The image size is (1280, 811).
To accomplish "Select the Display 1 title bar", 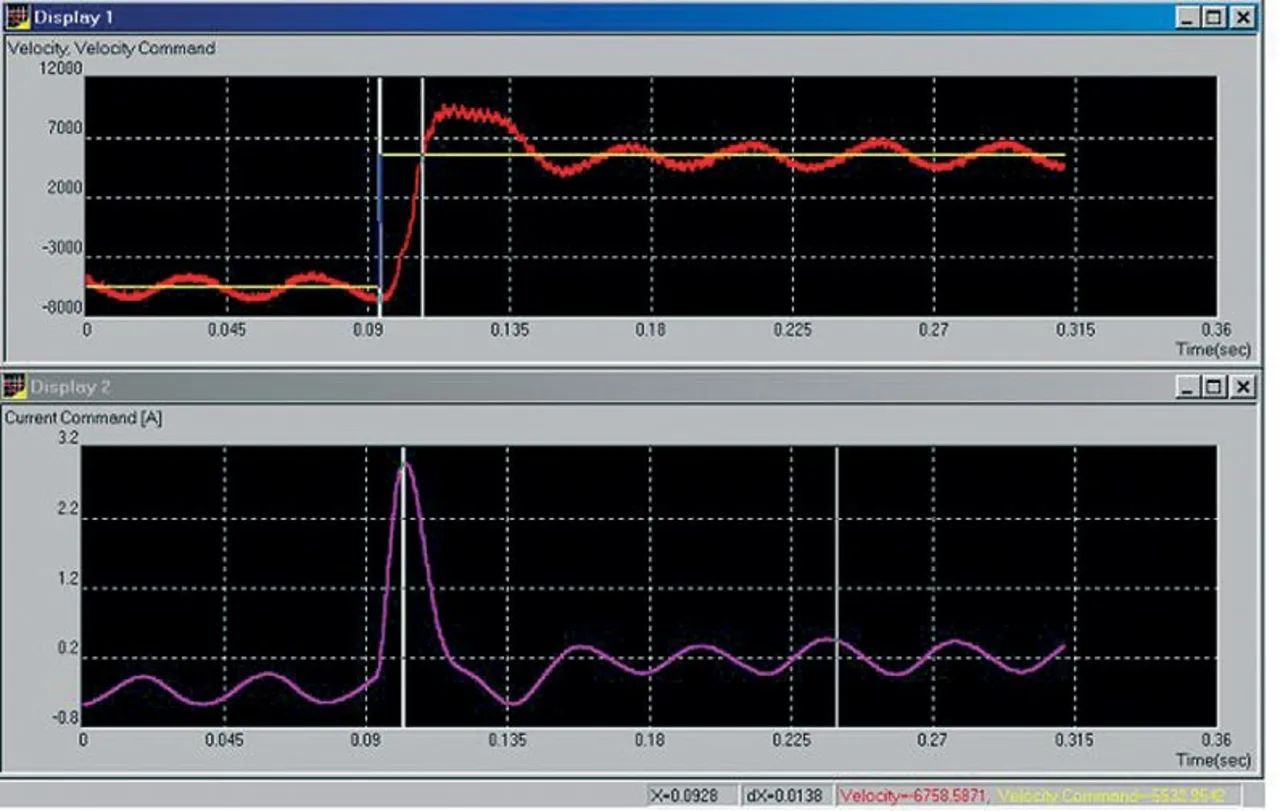I will 600,17.
